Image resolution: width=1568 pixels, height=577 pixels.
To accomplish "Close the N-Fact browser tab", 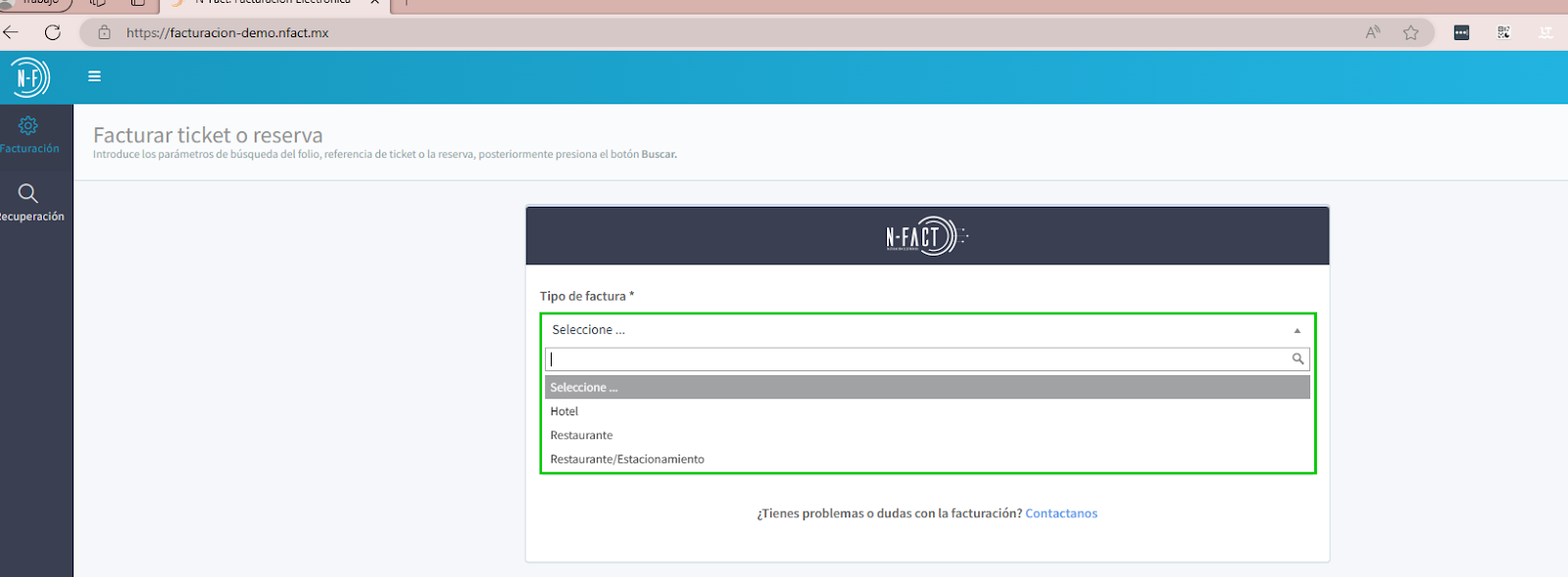I will (x=374, y=2).
